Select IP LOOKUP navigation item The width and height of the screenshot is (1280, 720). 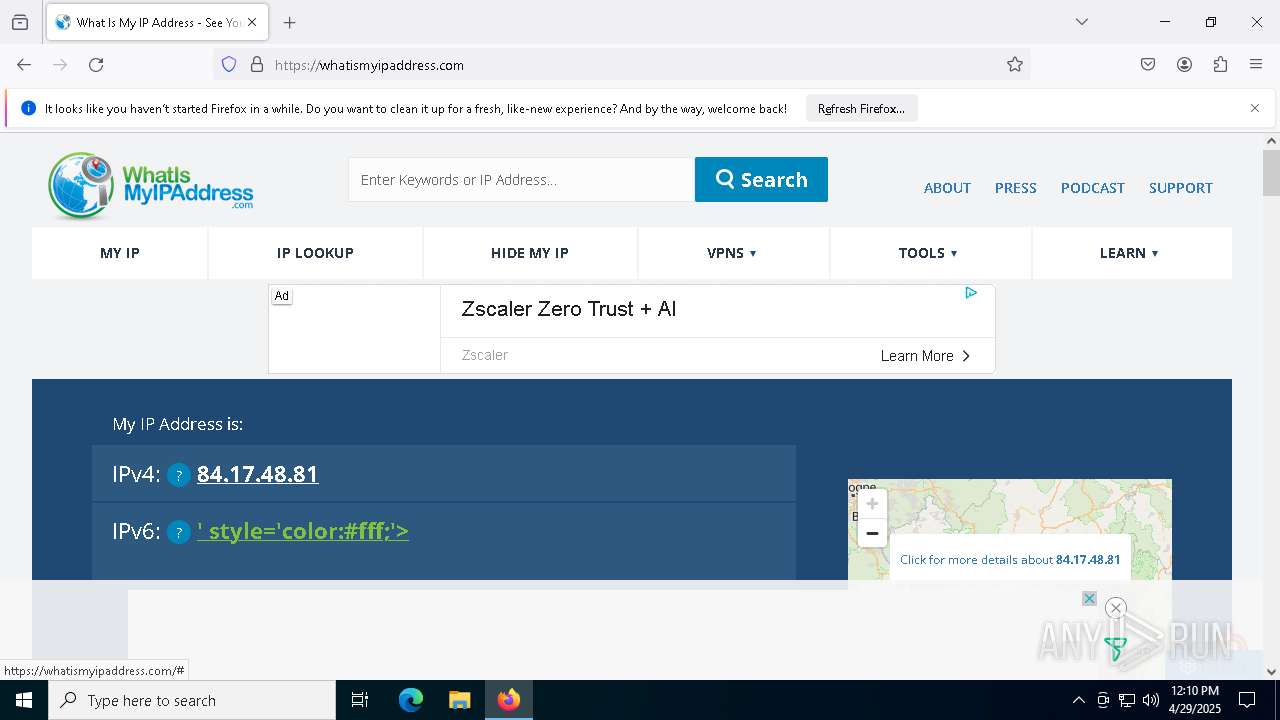pyautogui.click(x=315, y=253)
